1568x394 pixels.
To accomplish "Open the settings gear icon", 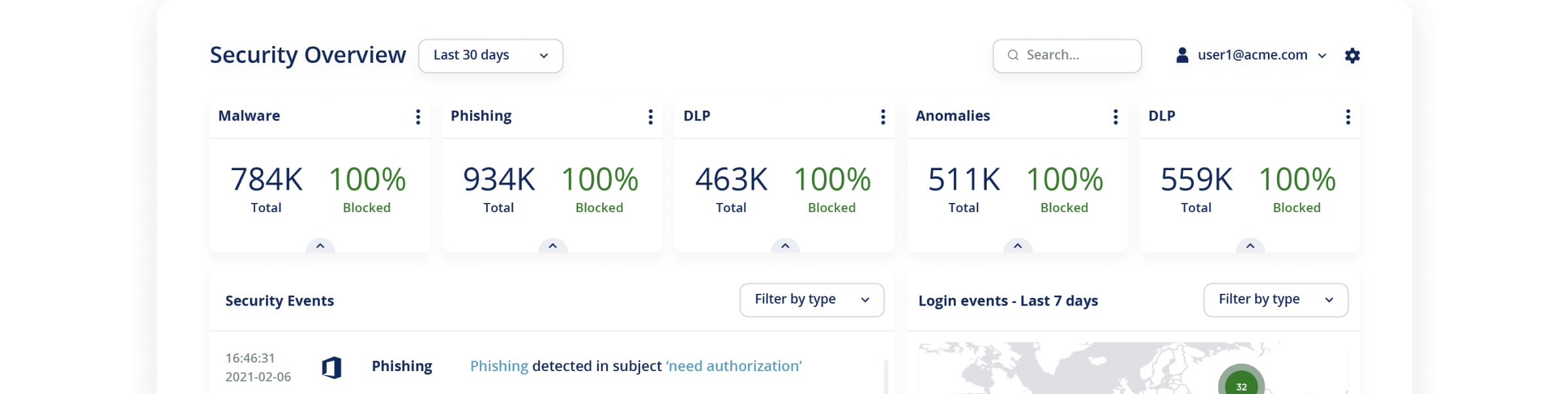I will [x=1352, y=56].
